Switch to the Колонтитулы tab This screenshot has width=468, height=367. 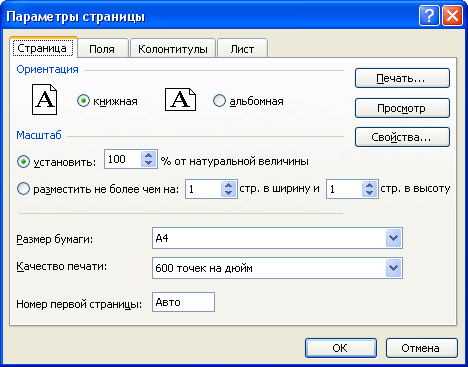pos(173,49)
